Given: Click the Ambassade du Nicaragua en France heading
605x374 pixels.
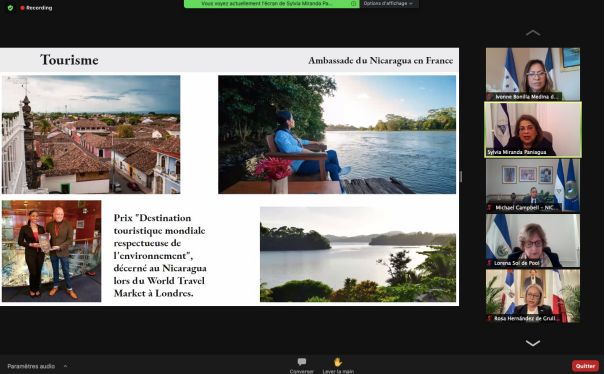Looking at the screenshot, I should (x=380, y=61).
